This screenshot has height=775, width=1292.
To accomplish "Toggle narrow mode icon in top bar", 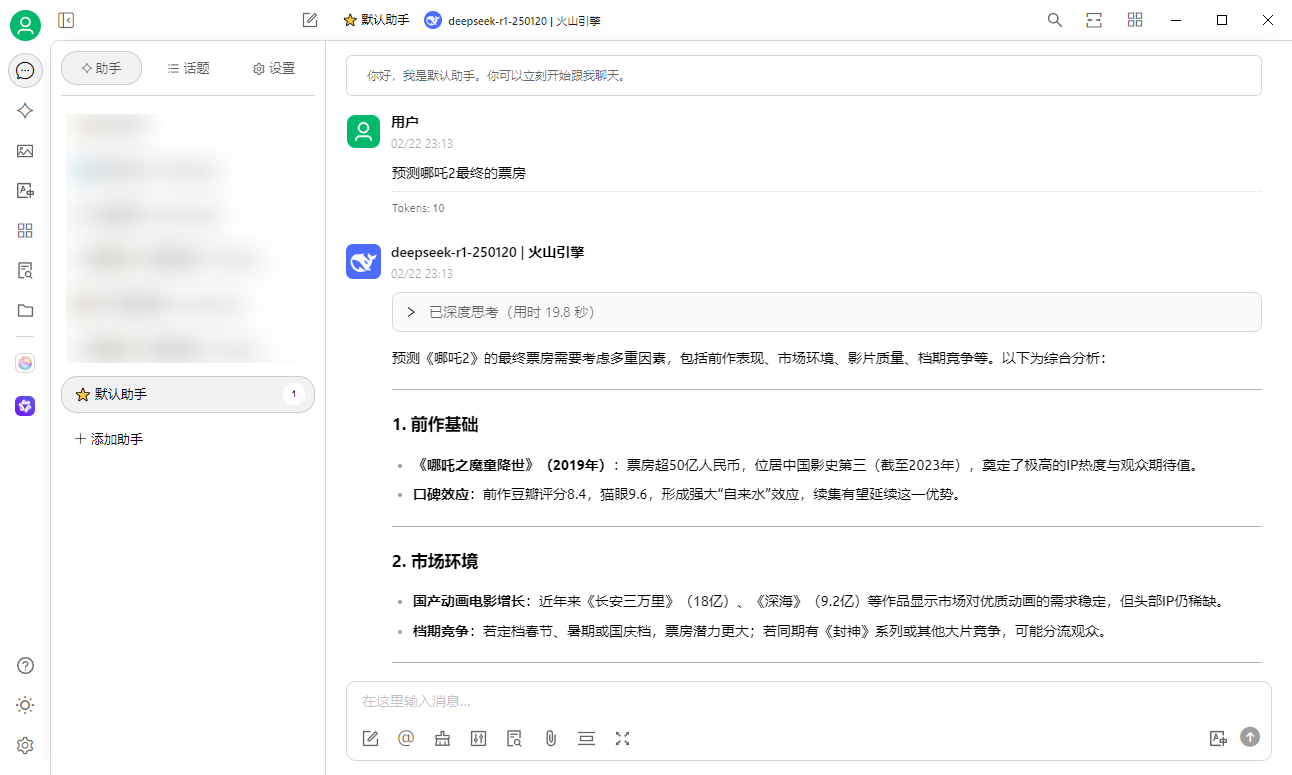I will (x=1094, y=20).
